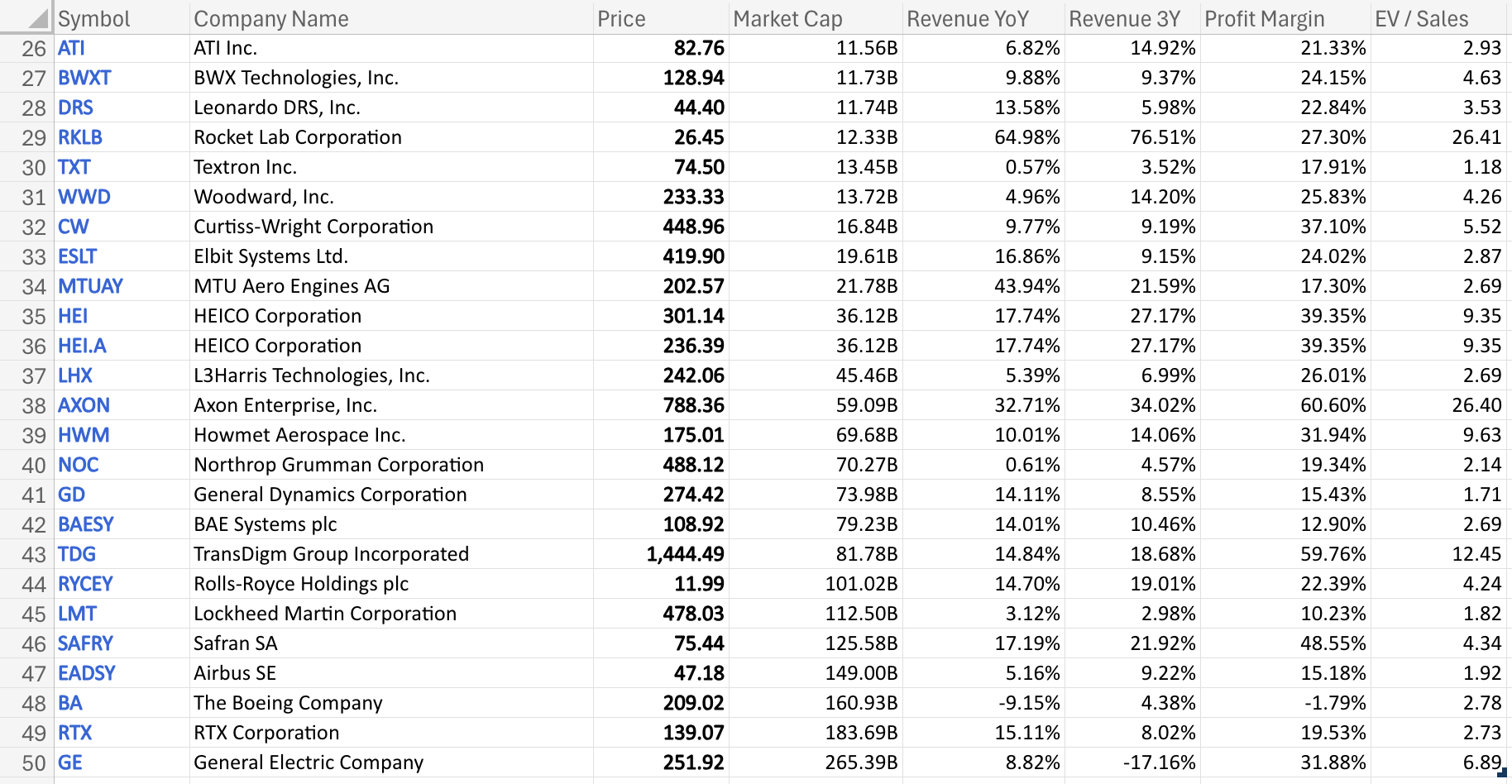Sort by the EV / Sales column header

point(1423,18)
